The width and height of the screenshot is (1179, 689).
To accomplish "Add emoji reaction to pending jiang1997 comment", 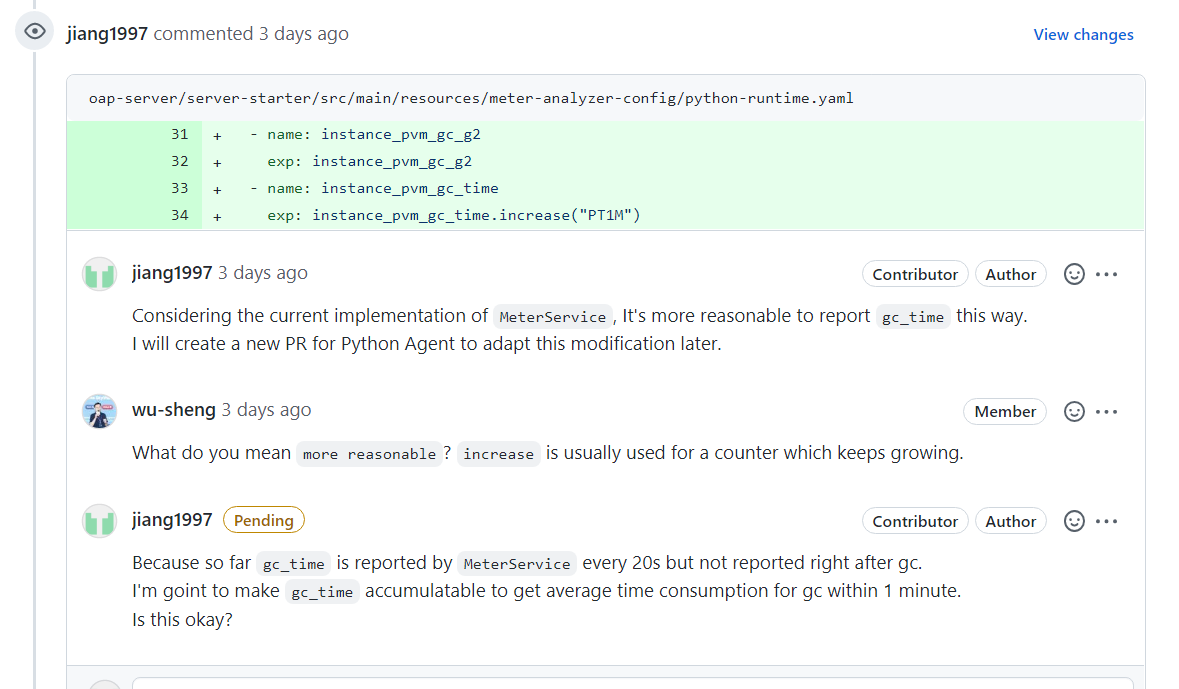I will (1074, 521).
